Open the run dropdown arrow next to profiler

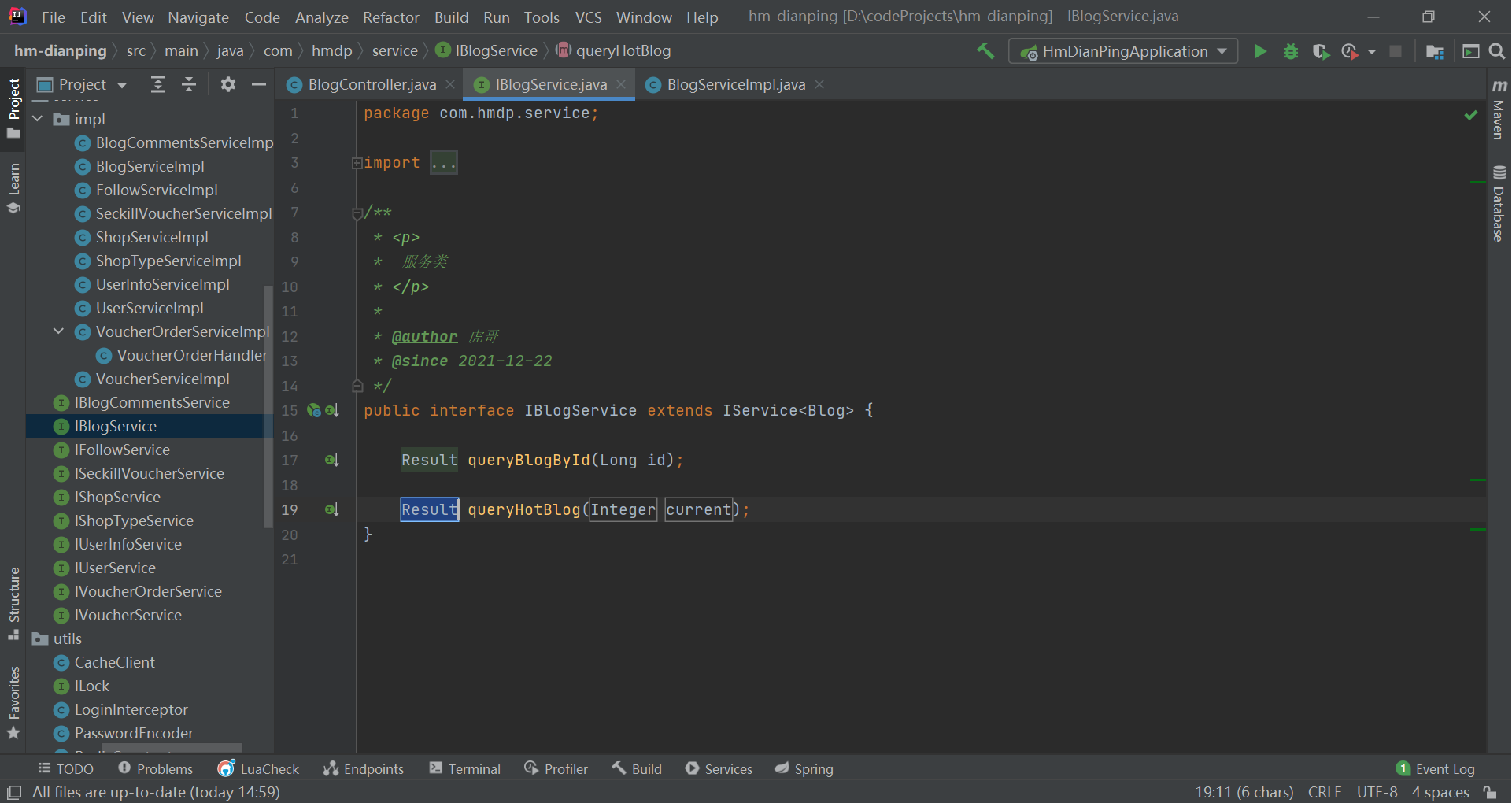[x=1372, y=51]
